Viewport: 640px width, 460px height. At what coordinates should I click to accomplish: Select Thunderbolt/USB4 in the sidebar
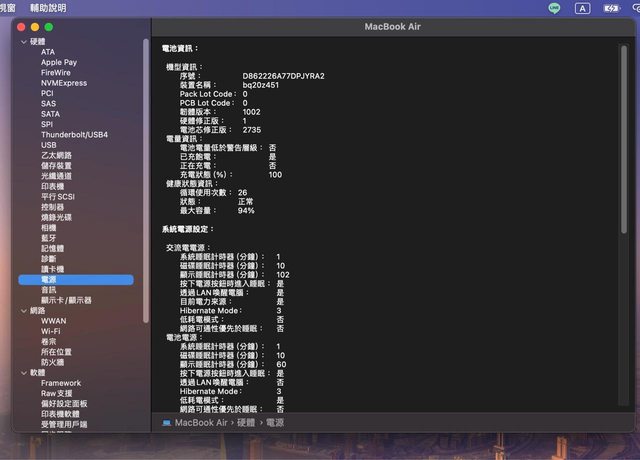pyautogui.click(x=74, y=135)
